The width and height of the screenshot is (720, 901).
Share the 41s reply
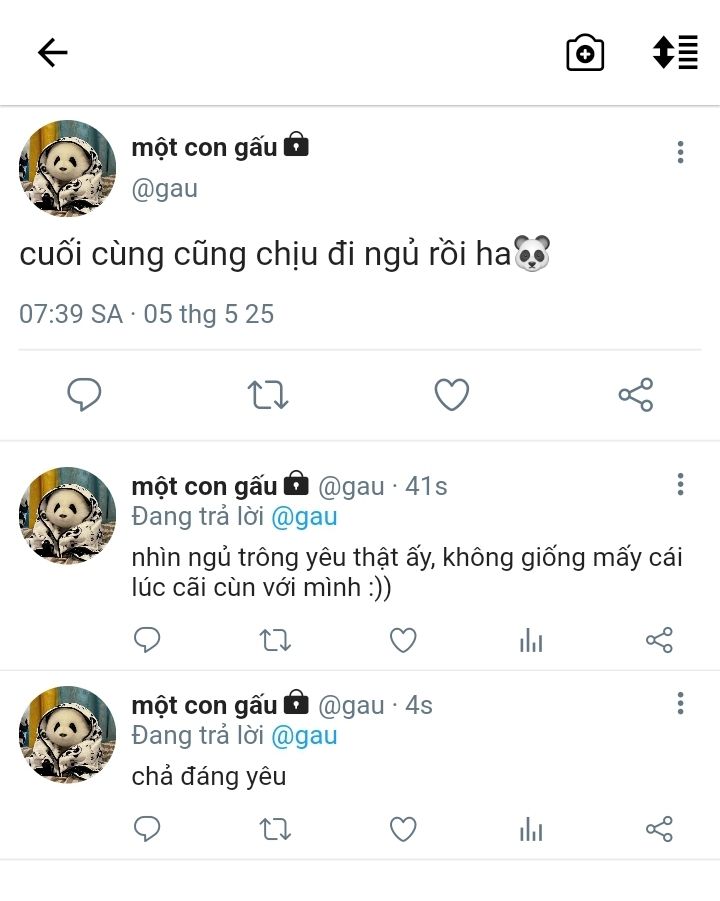click(659, 640)
